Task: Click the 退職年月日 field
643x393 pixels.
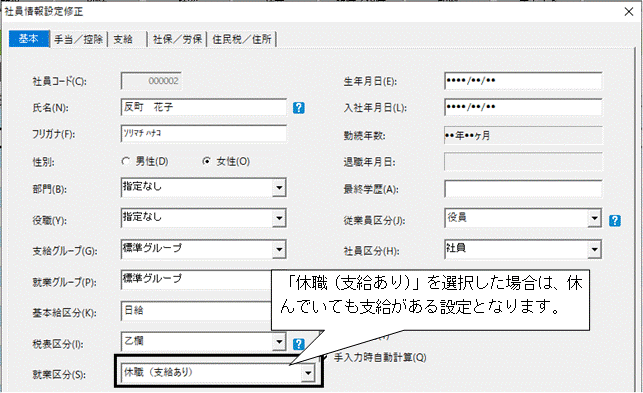Action: pos(523,162)
